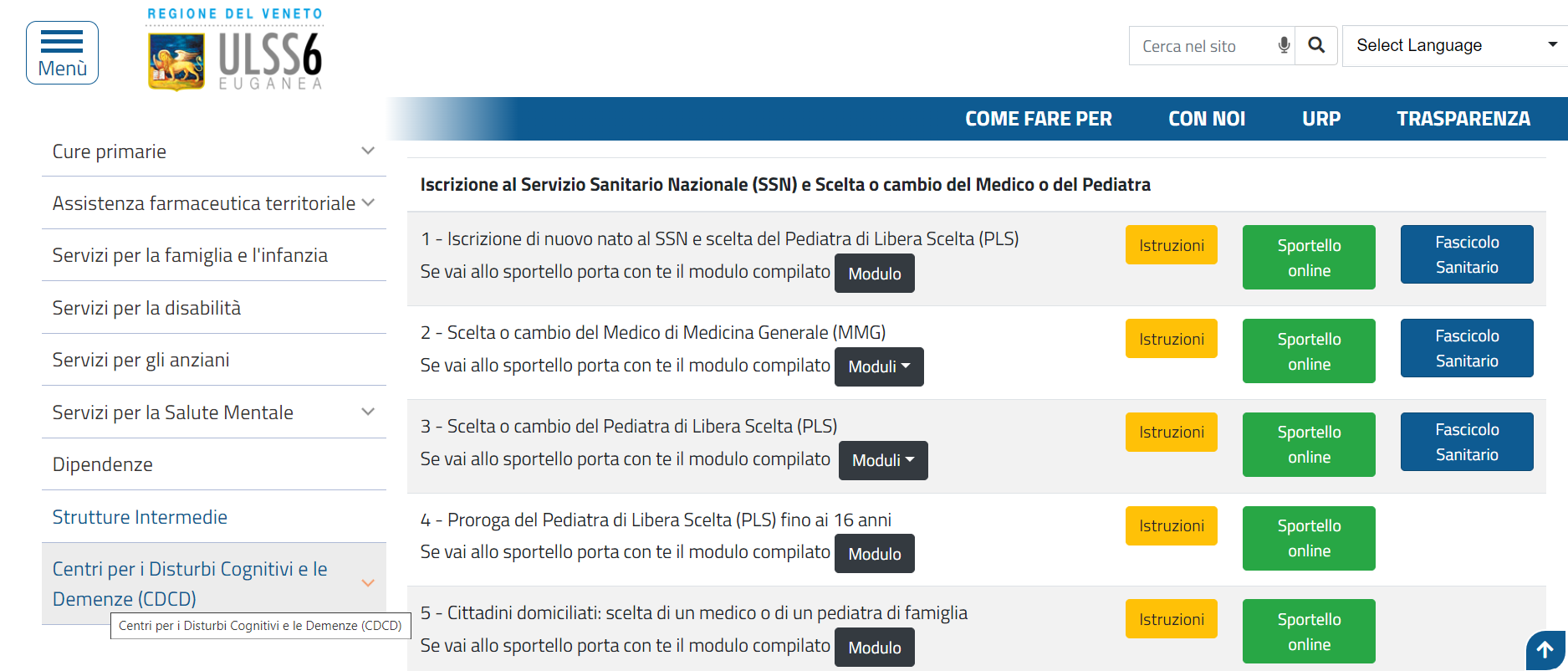This screenshot has height=671, width=1568.
Task: Click Istruzioni for newborn SSN registration
Action: (1171, 245)
